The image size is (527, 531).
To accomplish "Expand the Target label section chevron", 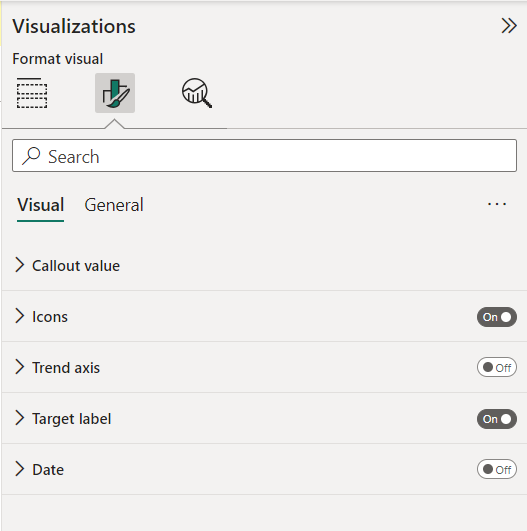I will click(20, 418).
